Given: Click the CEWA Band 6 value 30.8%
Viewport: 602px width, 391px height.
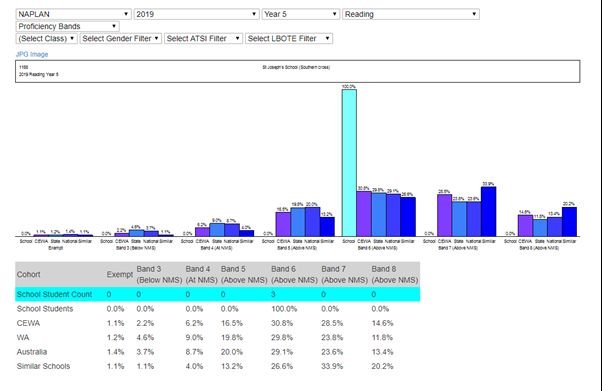Looking at the screenshot, I should [x=282, y=323].
